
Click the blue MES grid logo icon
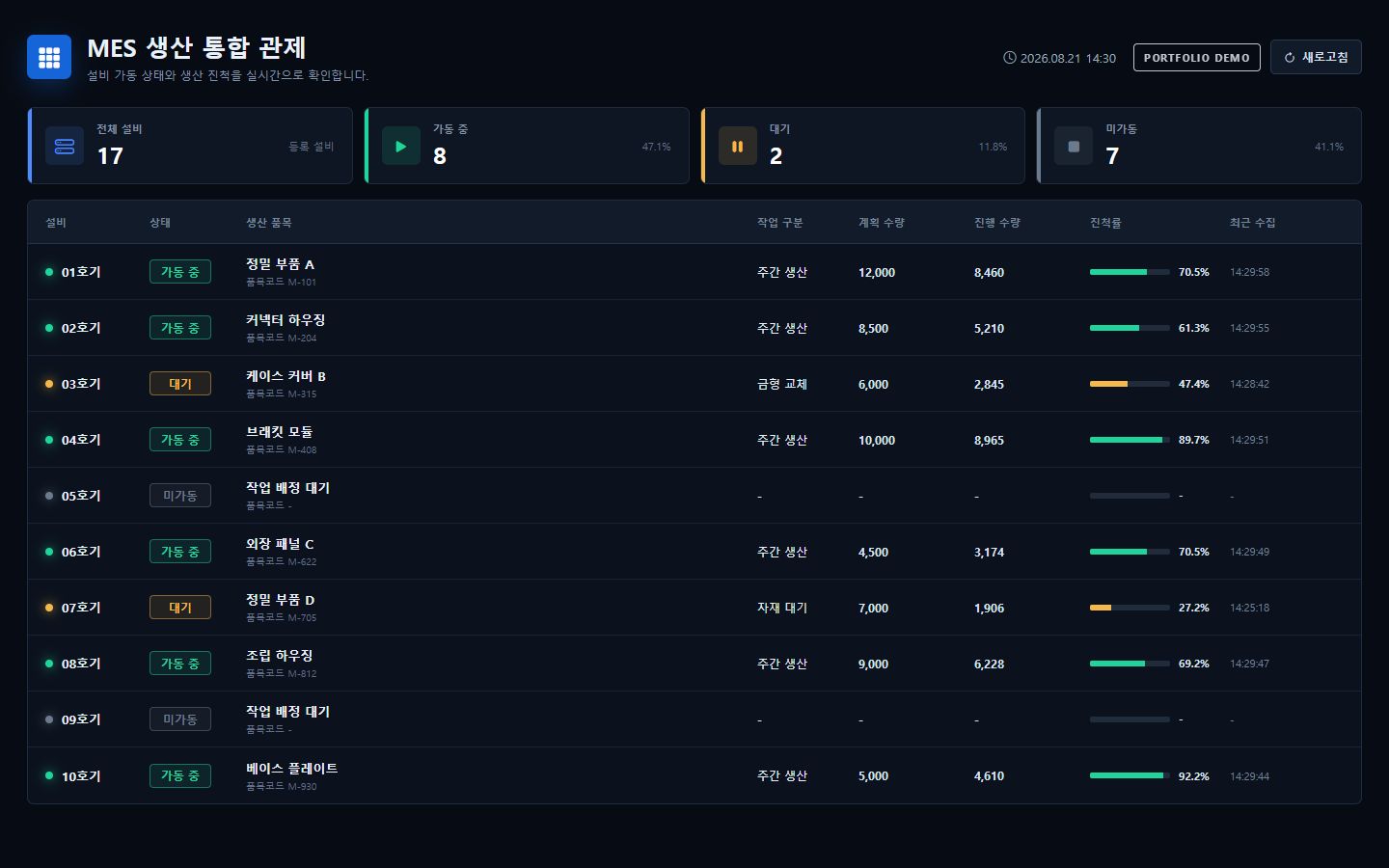(x=49, y=57)
